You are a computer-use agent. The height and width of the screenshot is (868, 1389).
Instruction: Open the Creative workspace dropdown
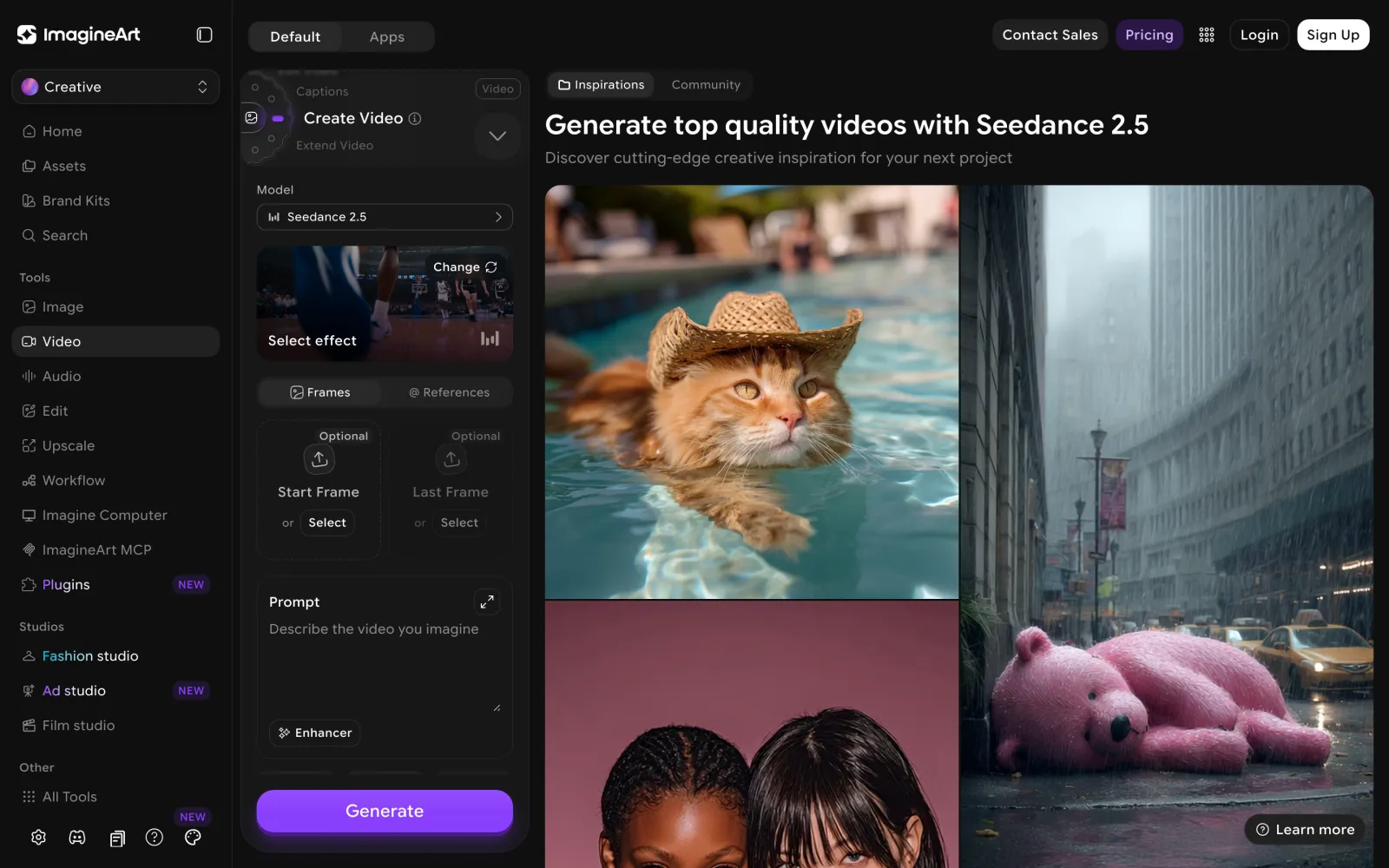[x=115, y=87]
